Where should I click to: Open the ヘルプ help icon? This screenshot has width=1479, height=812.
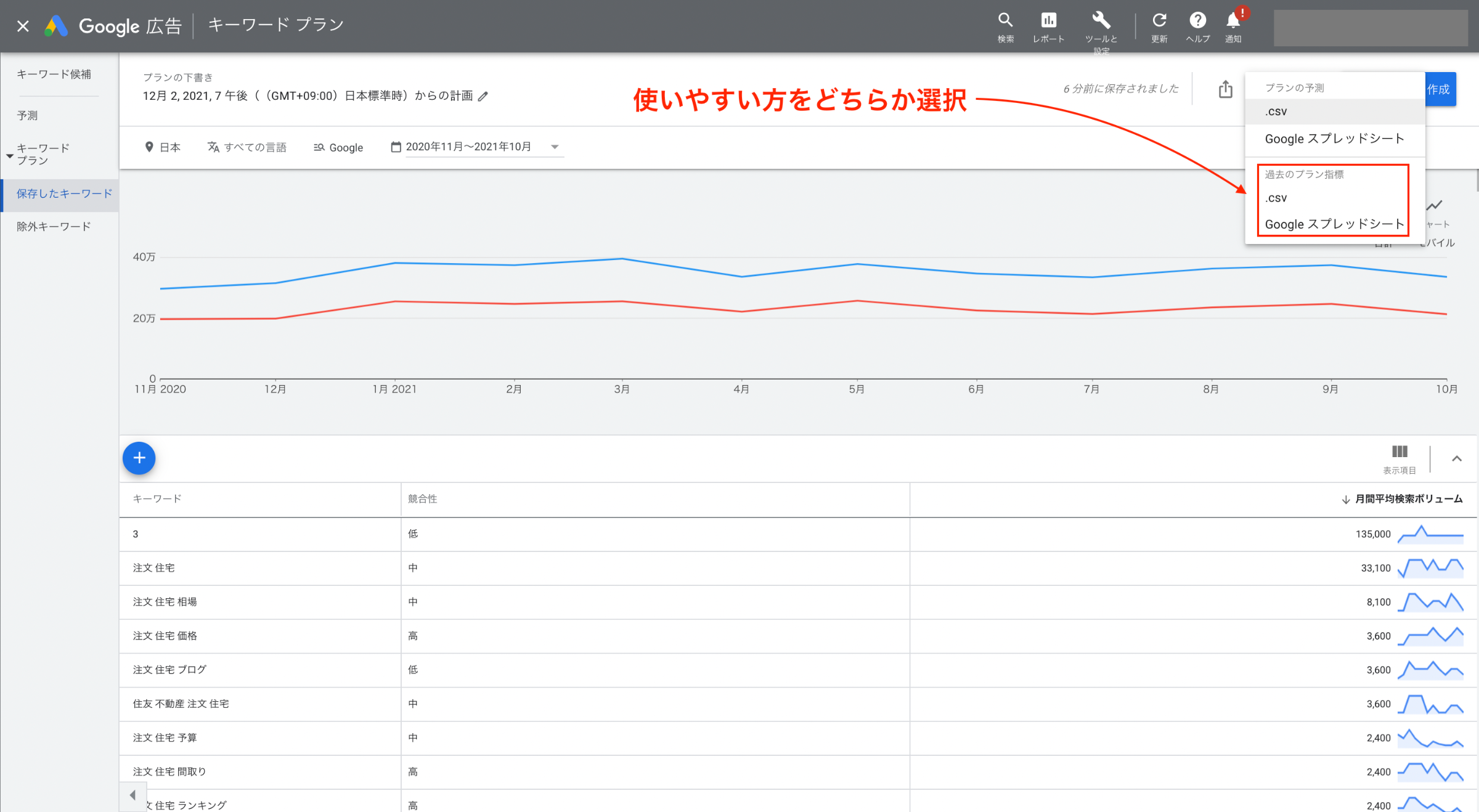[x=1197, y=28]
